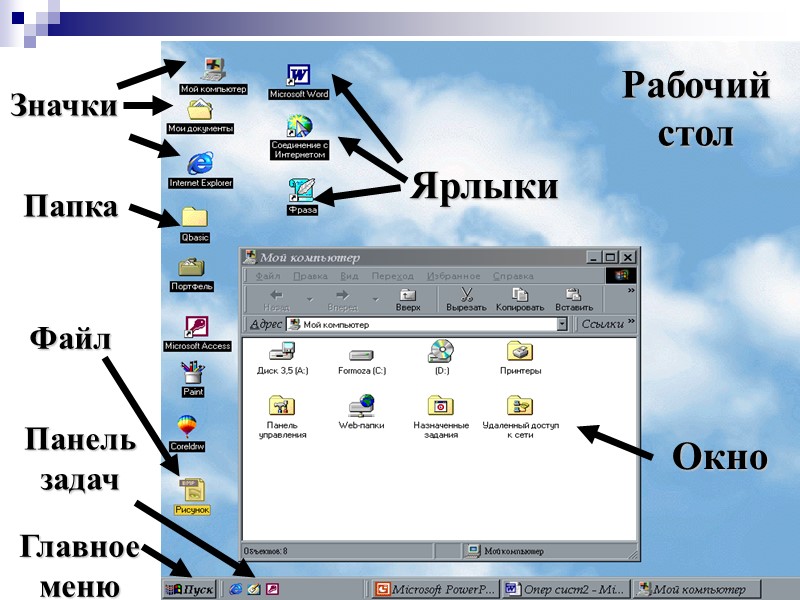Expand hidden toolbar buttons chevron

[x=631, y=290]
